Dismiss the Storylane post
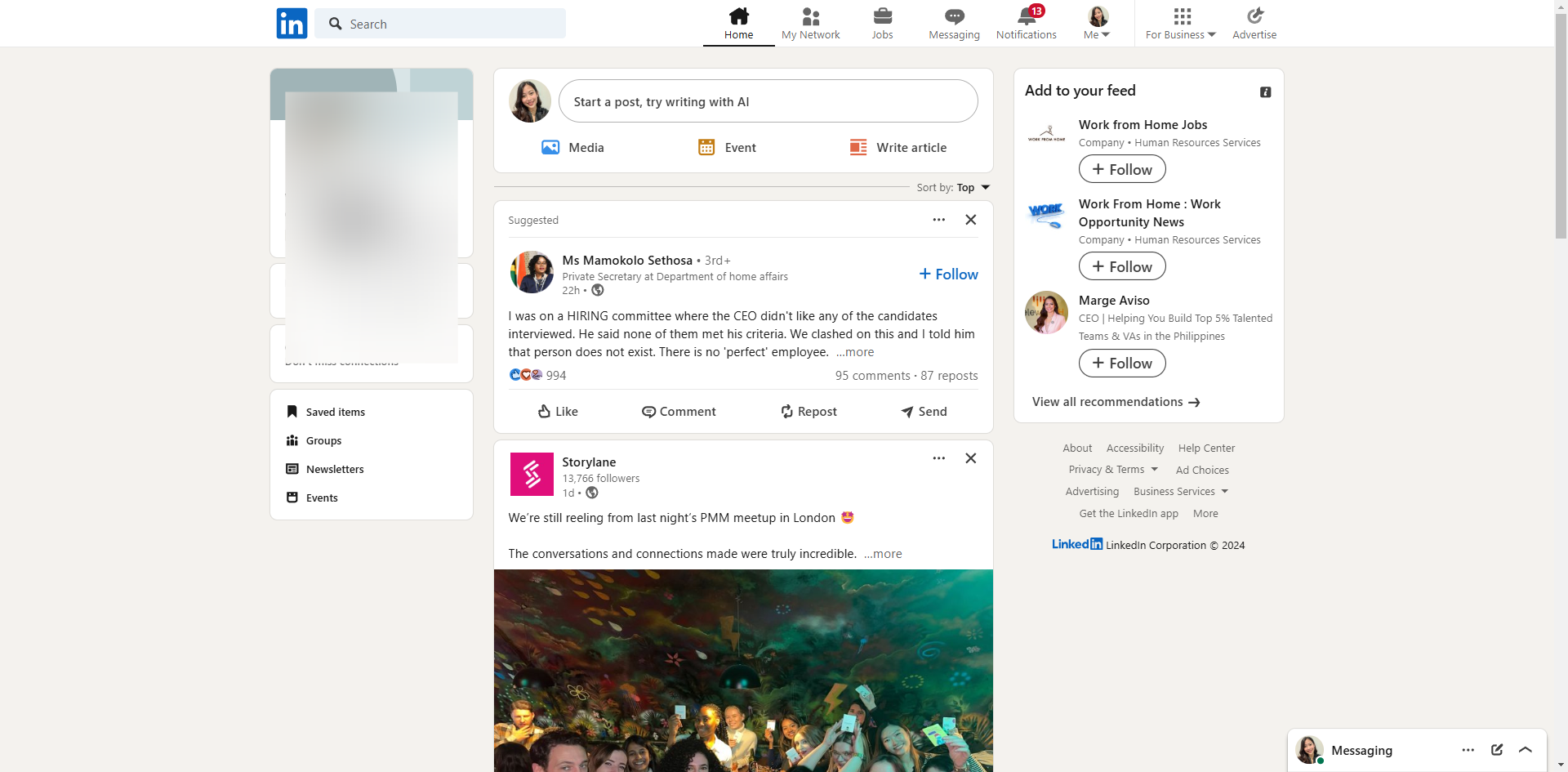 (x=971, y=458)
